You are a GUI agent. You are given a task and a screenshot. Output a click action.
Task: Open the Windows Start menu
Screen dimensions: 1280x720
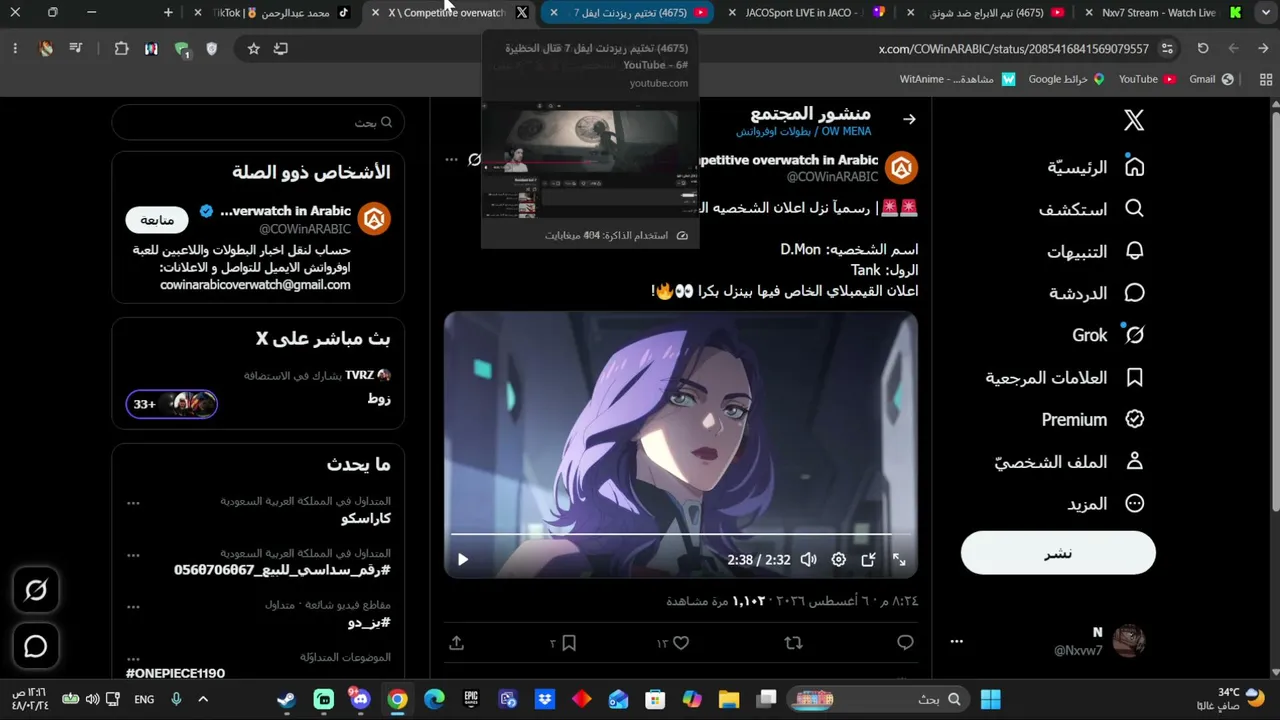tap(990, 699)
